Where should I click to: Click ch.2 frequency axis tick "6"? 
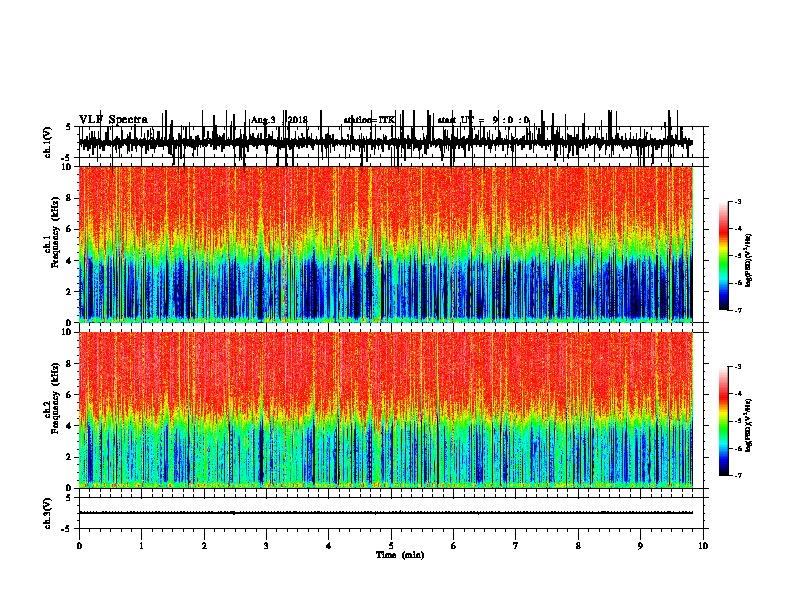point(69,395)
